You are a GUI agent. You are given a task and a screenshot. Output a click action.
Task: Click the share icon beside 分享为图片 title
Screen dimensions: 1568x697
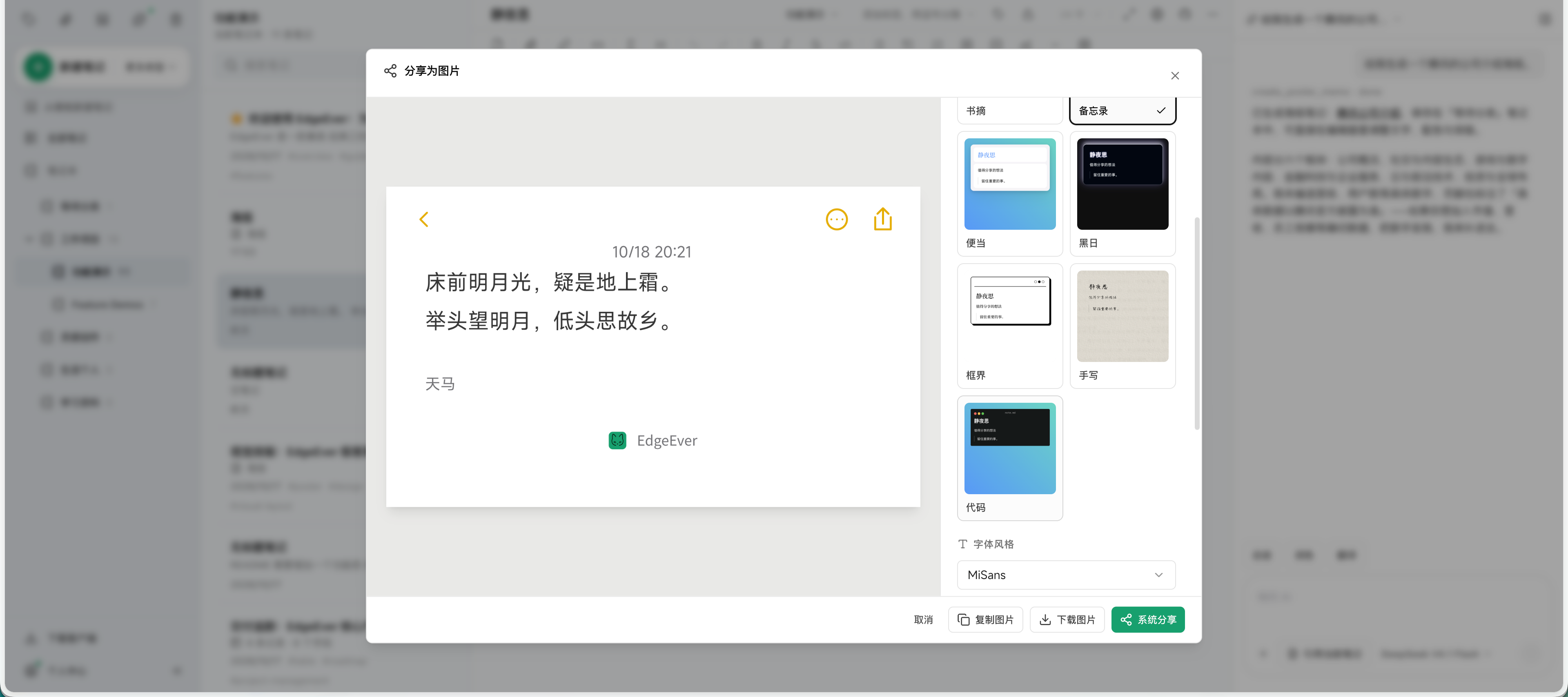tap(390, 71)
